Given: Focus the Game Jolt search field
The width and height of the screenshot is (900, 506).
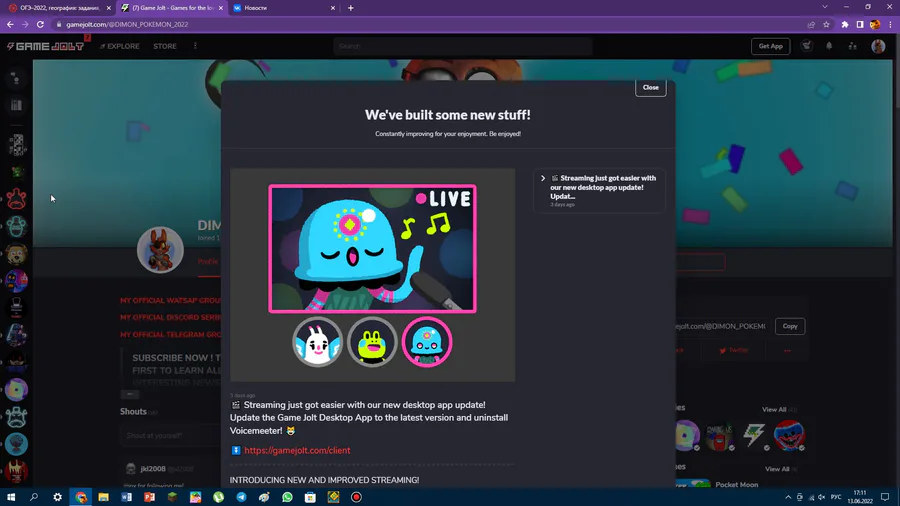Looking at the screenshot, I should coord(463,46).
